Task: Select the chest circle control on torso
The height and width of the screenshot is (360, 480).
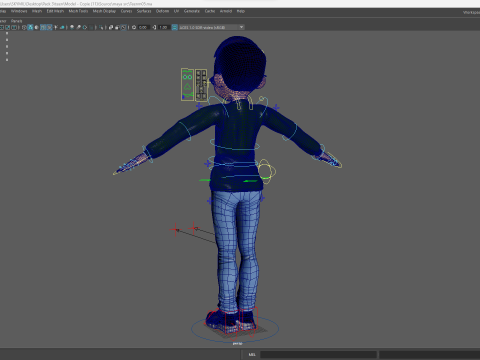Action: tap(235, 144)
